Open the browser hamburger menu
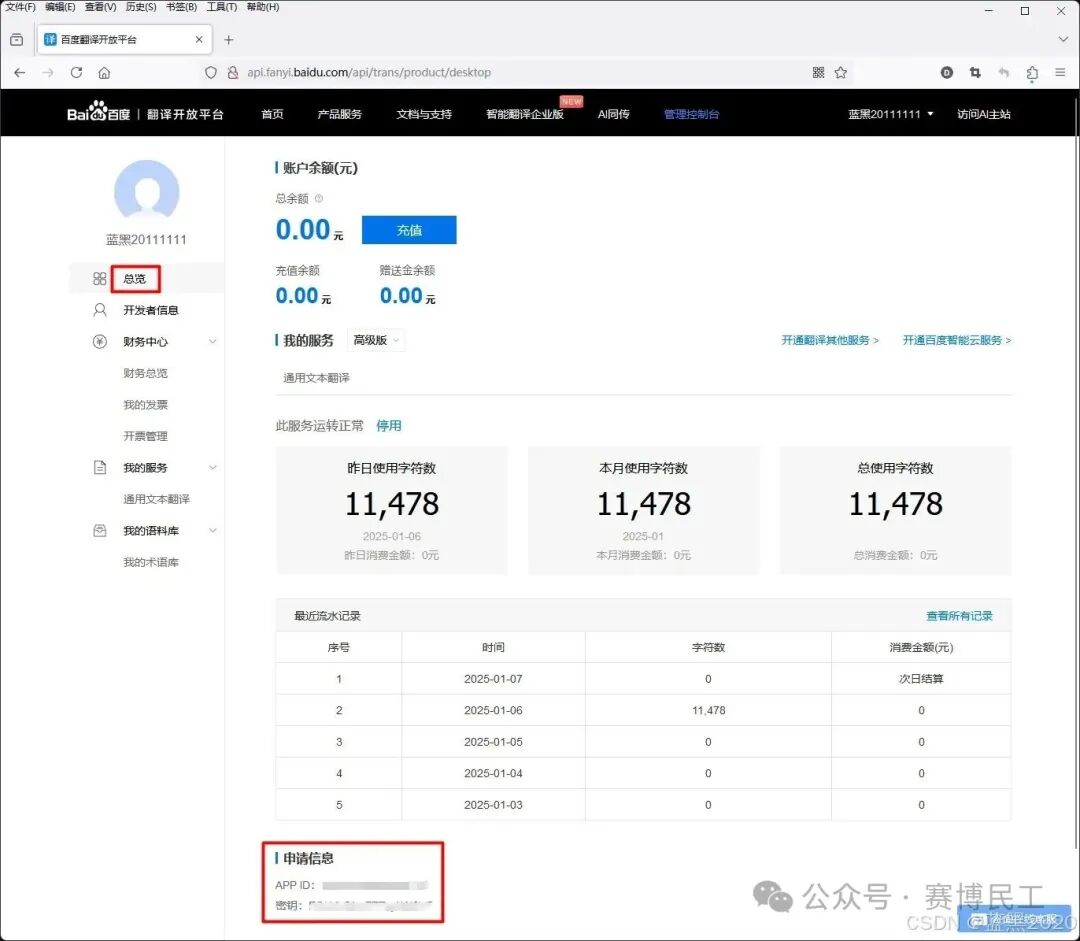Screen dimensions: 1080x941 click(x=1060, y=72)
